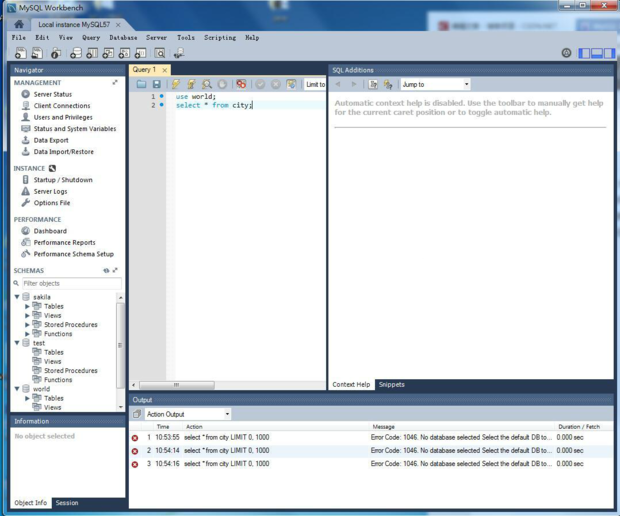620x516 pixels.
Task: Switch to the Snippets tab
Action: tap(391, 385)
